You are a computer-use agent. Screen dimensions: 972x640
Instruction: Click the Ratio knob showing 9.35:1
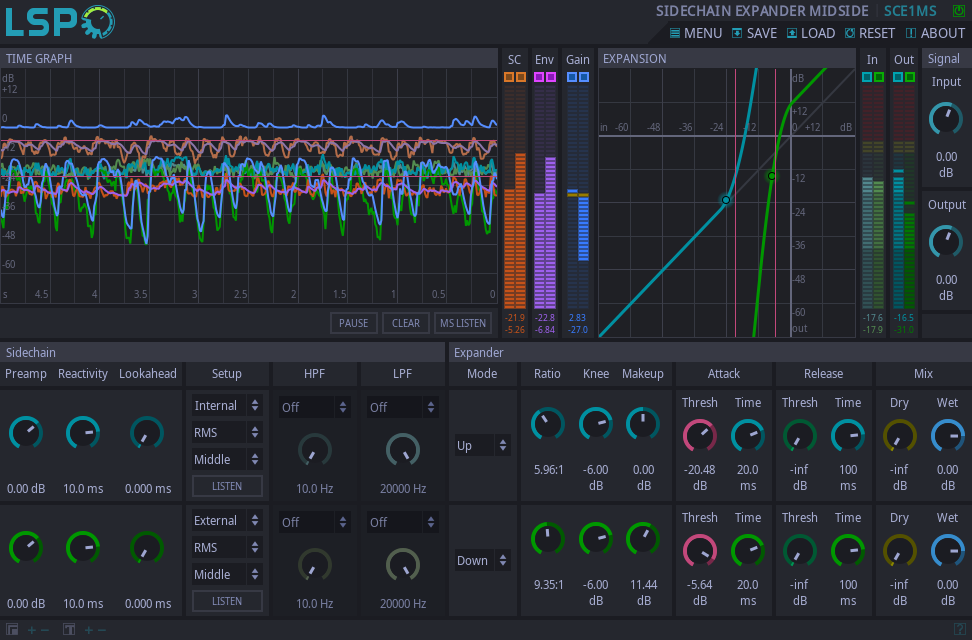547,539
